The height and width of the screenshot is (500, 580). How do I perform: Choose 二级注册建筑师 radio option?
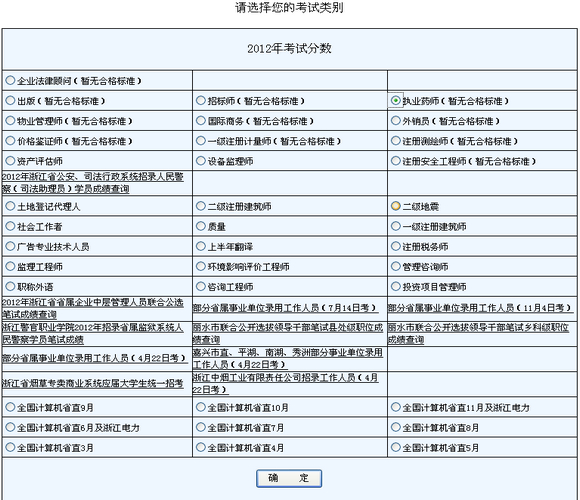pos(200,206)
